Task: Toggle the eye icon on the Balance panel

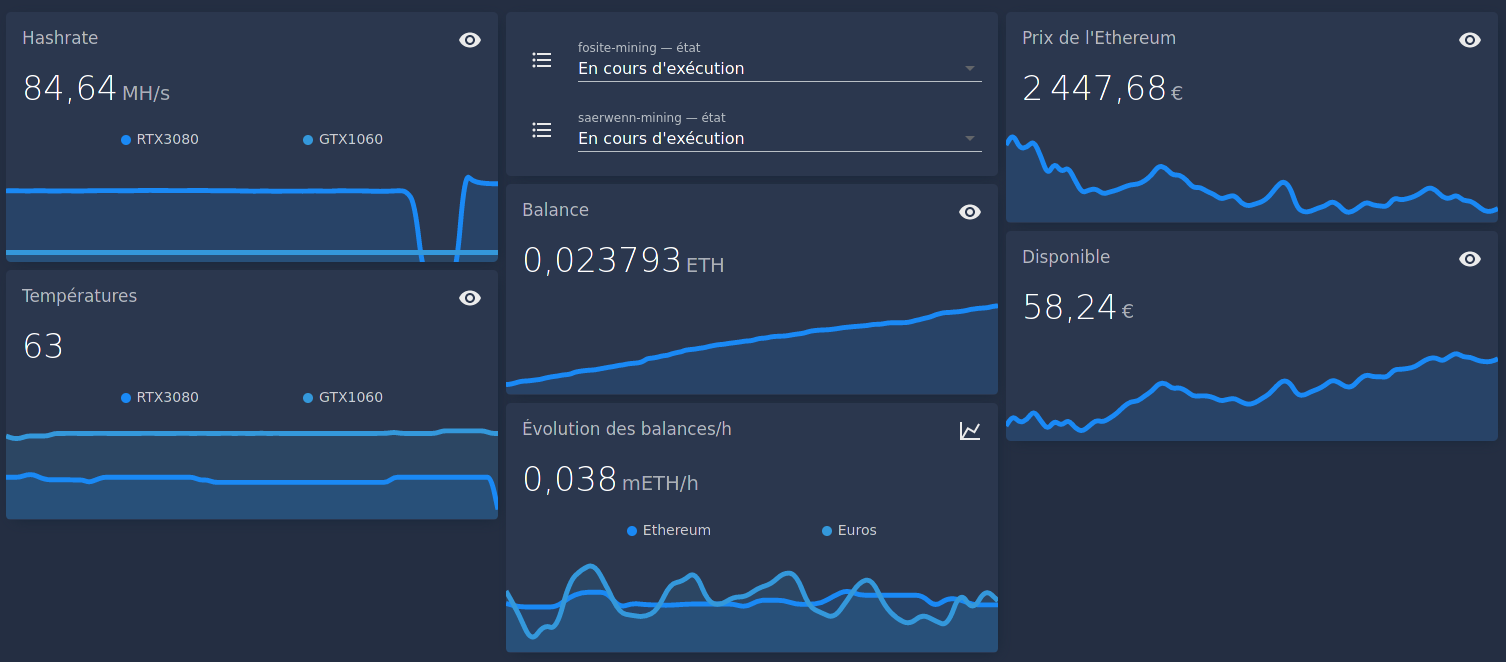Action: [x=970, y=212]
